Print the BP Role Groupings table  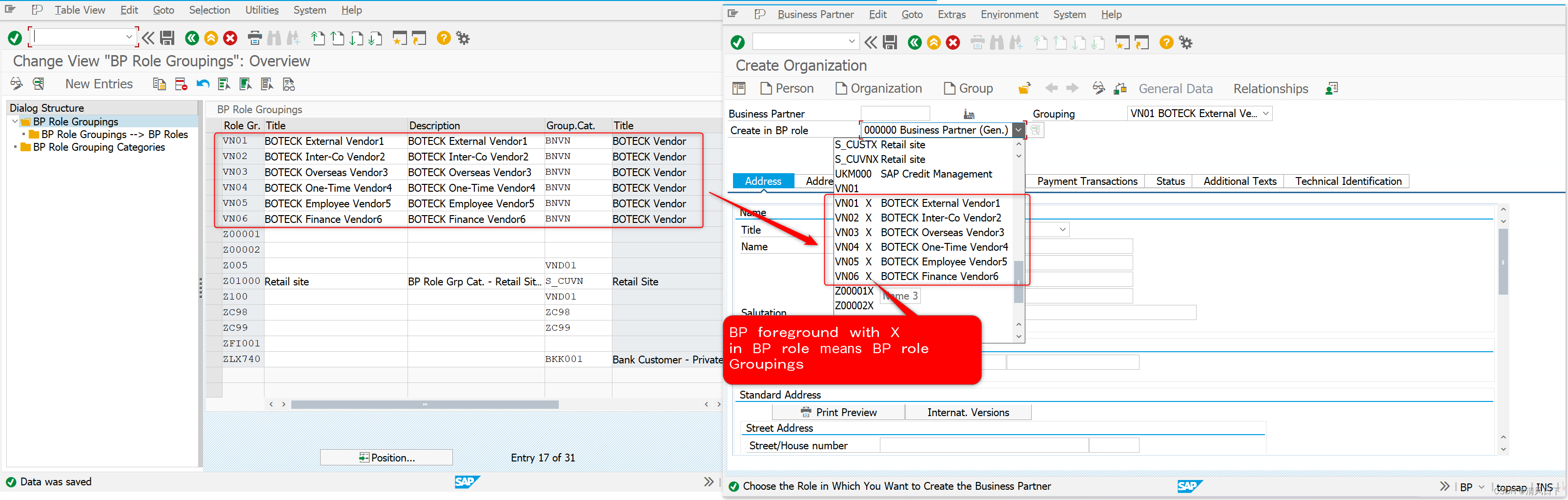point(255,39)
